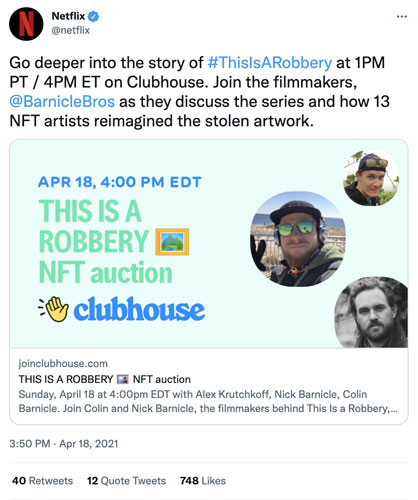Open the THIS IS A ROBBERY NFT auction card title

tap(105, 379)
